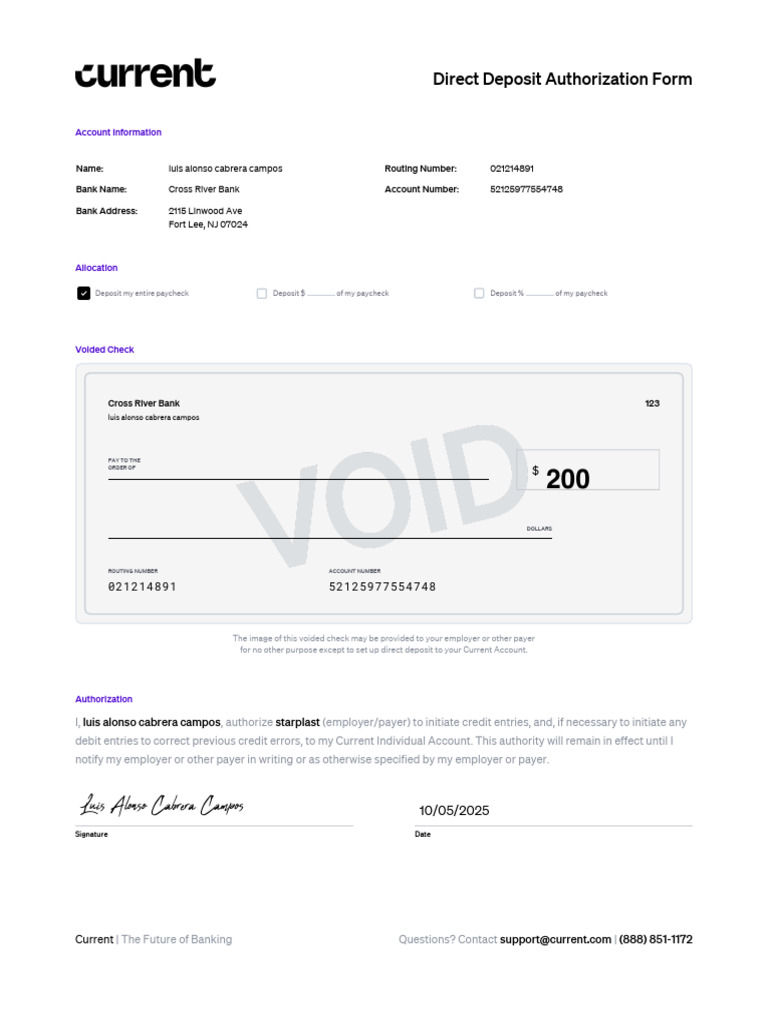Image resolution: width=768 pixels, height=1024 pixels.
Task: Click the $200 amount box on check
Action: 588,470
